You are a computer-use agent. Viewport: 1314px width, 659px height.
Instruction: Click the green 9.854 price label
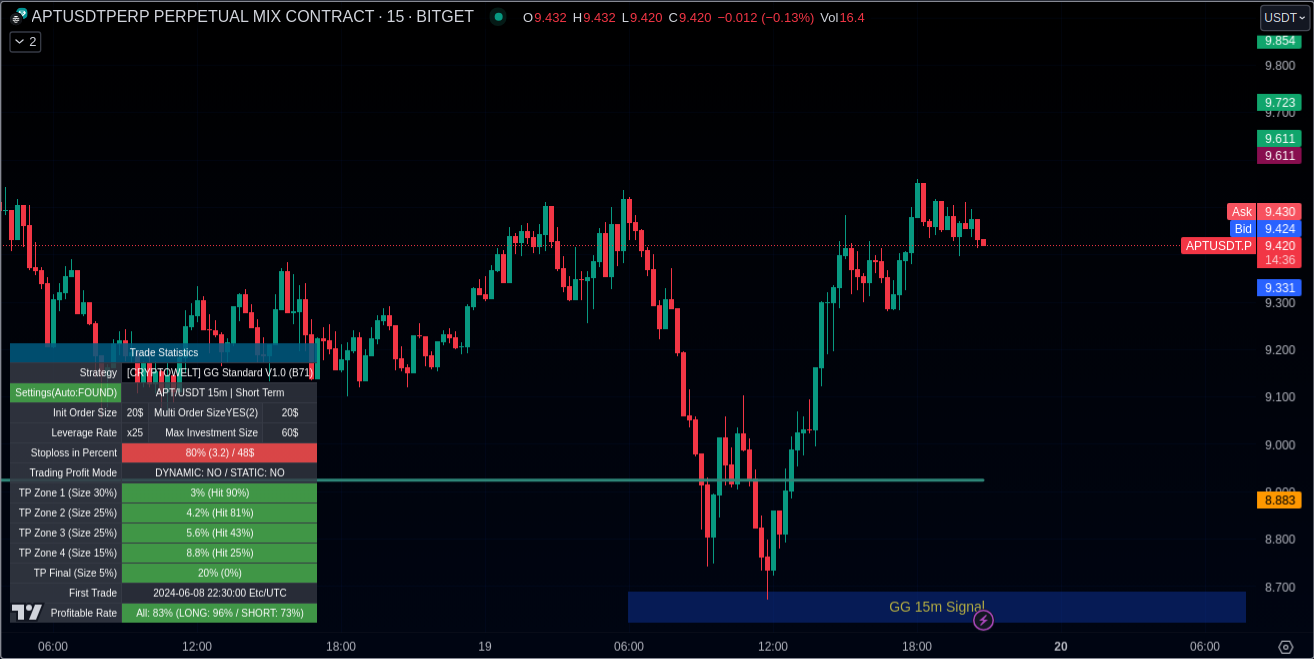tap(1279, 41)
